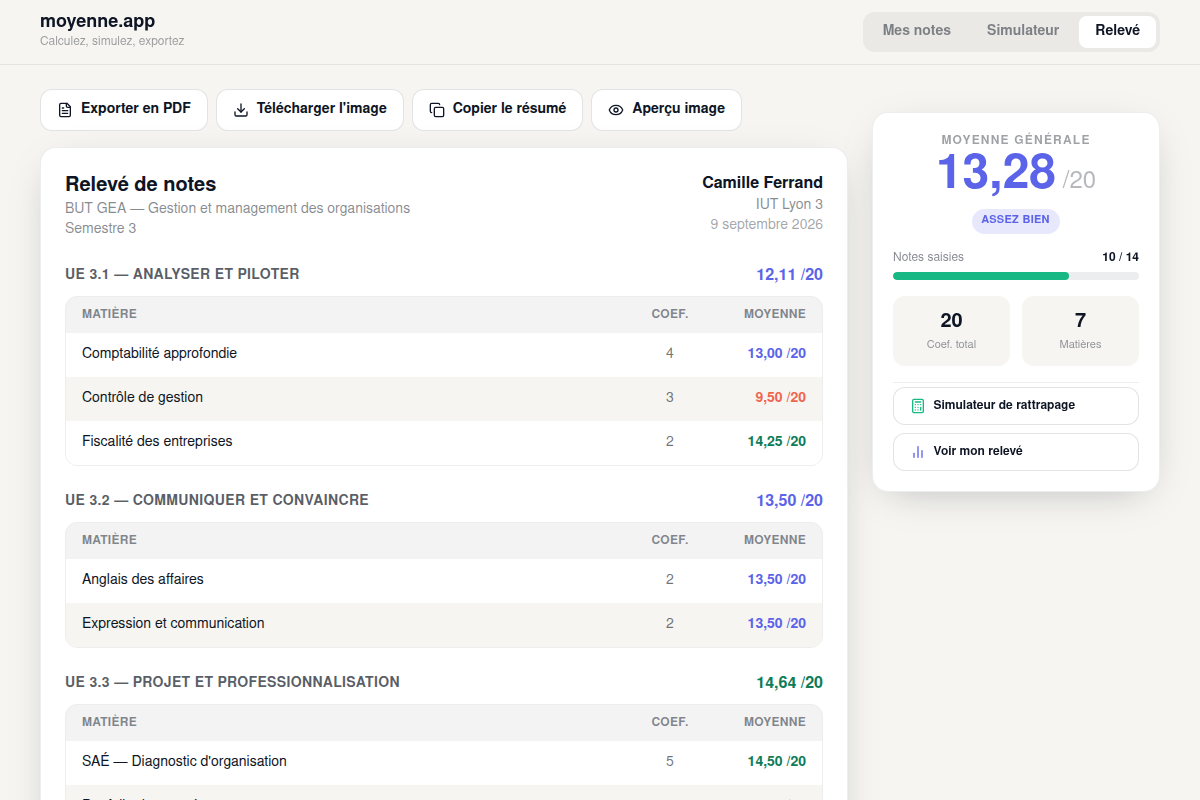
Task: Click the SAÉ — Diagnostic d'organisation row
Action: coord(444,762)
